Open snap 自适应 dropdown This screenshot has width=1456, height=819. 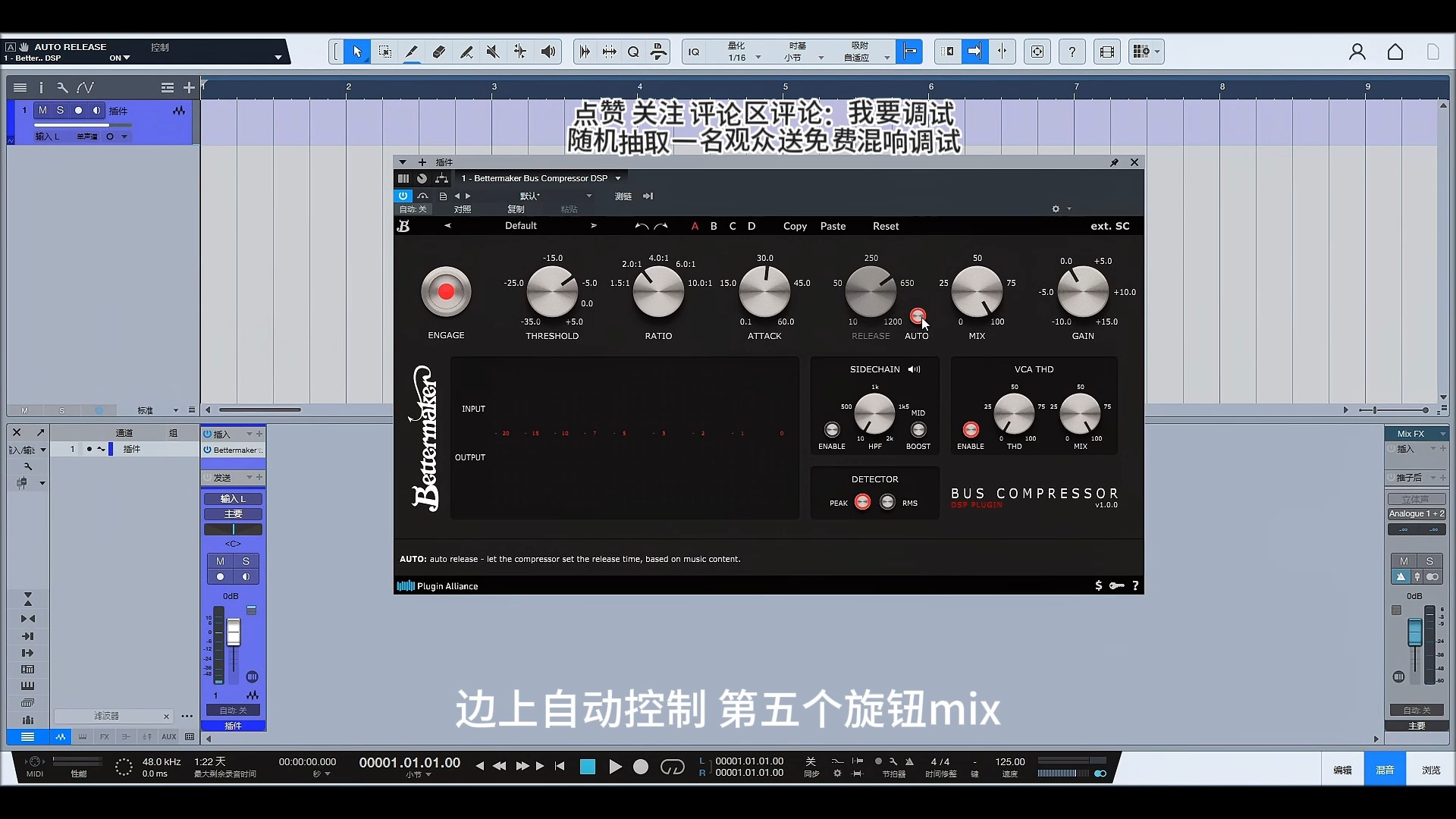pos(866,58)
